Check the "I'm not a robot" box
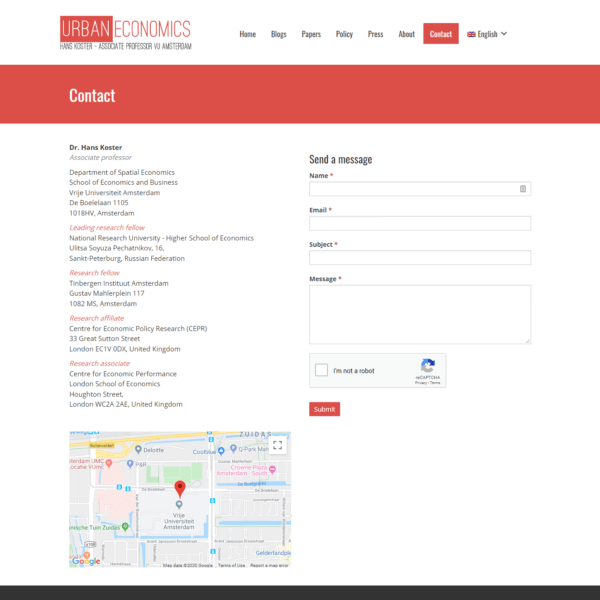600x600 pixels. [x=321, y=370]
